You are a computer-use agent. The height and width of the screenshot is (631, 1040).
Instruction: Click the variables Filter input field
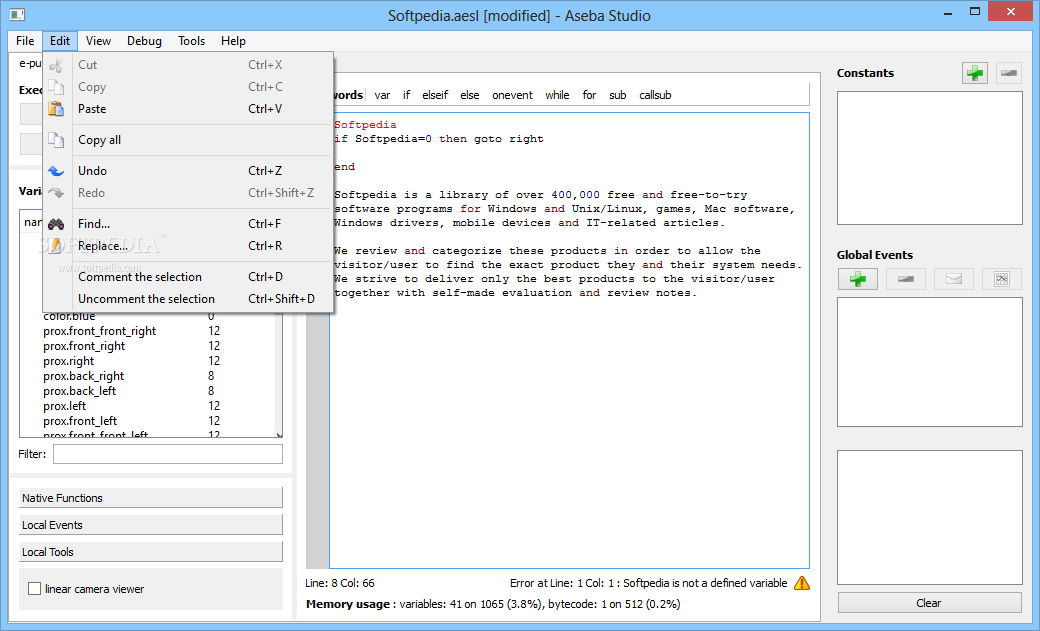[x=168, y=454]
